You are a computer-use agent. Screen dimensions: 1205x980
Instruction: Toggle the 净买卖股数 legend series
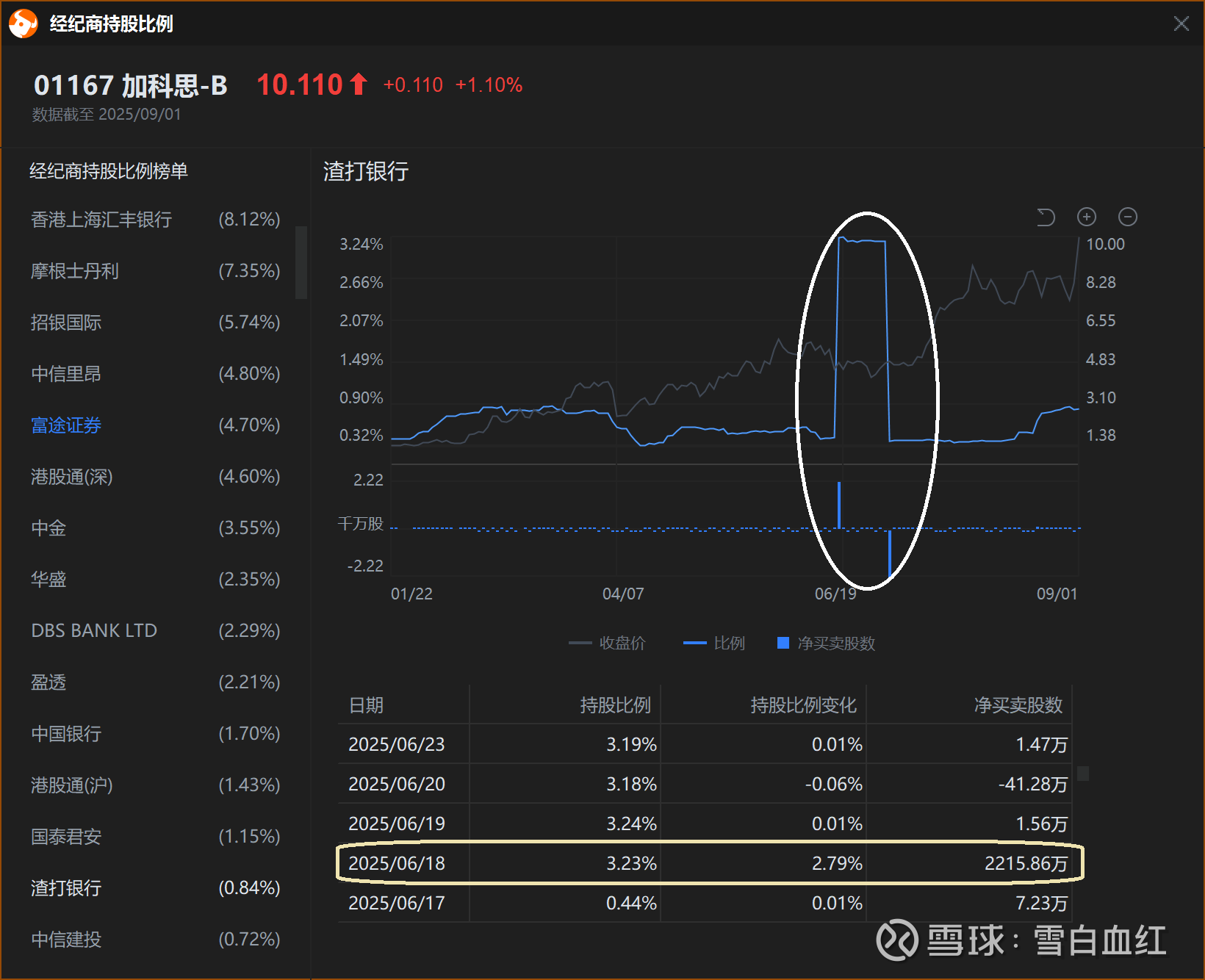tap(827, 644)
